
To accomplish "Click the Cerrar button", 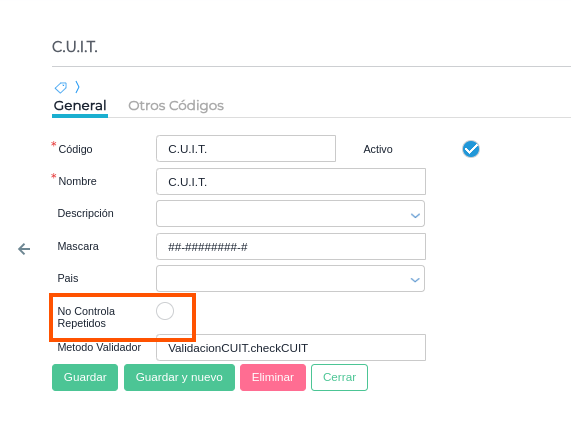I will [339, 378].
